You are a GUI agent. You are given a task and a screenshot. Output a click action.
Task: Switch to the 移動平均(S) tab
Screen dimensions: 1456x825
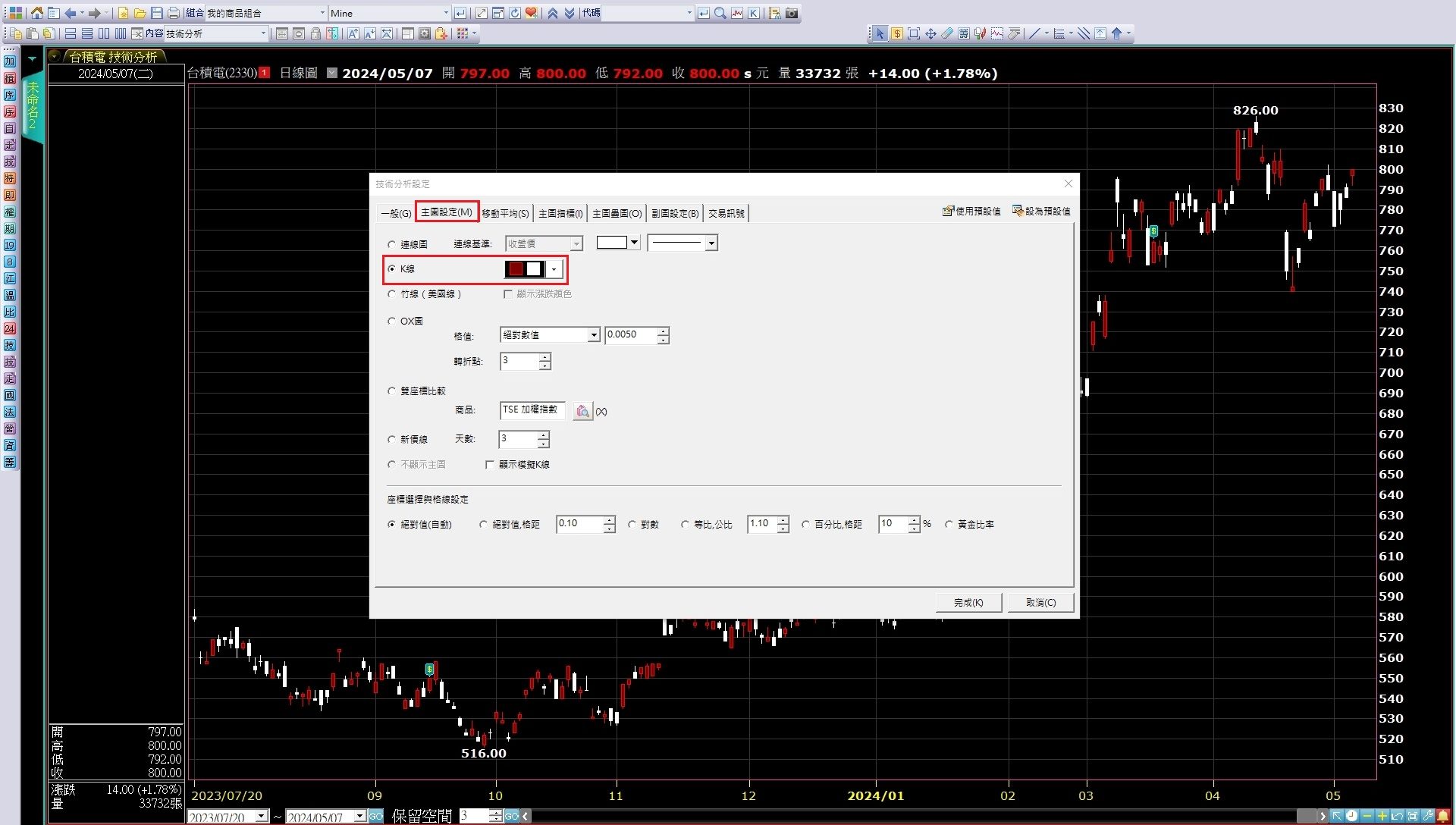[x=505, y=214]
